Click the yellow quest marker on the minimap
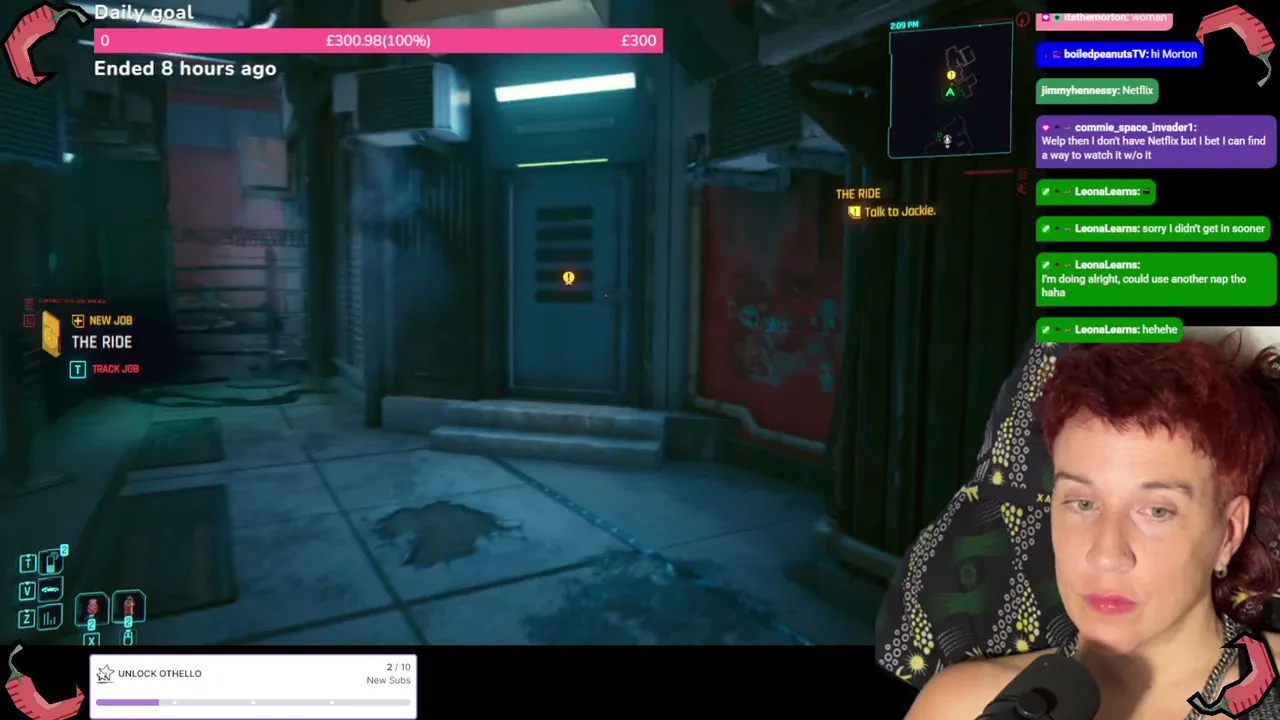This screenshot has width=1280, height=720. 951,75
